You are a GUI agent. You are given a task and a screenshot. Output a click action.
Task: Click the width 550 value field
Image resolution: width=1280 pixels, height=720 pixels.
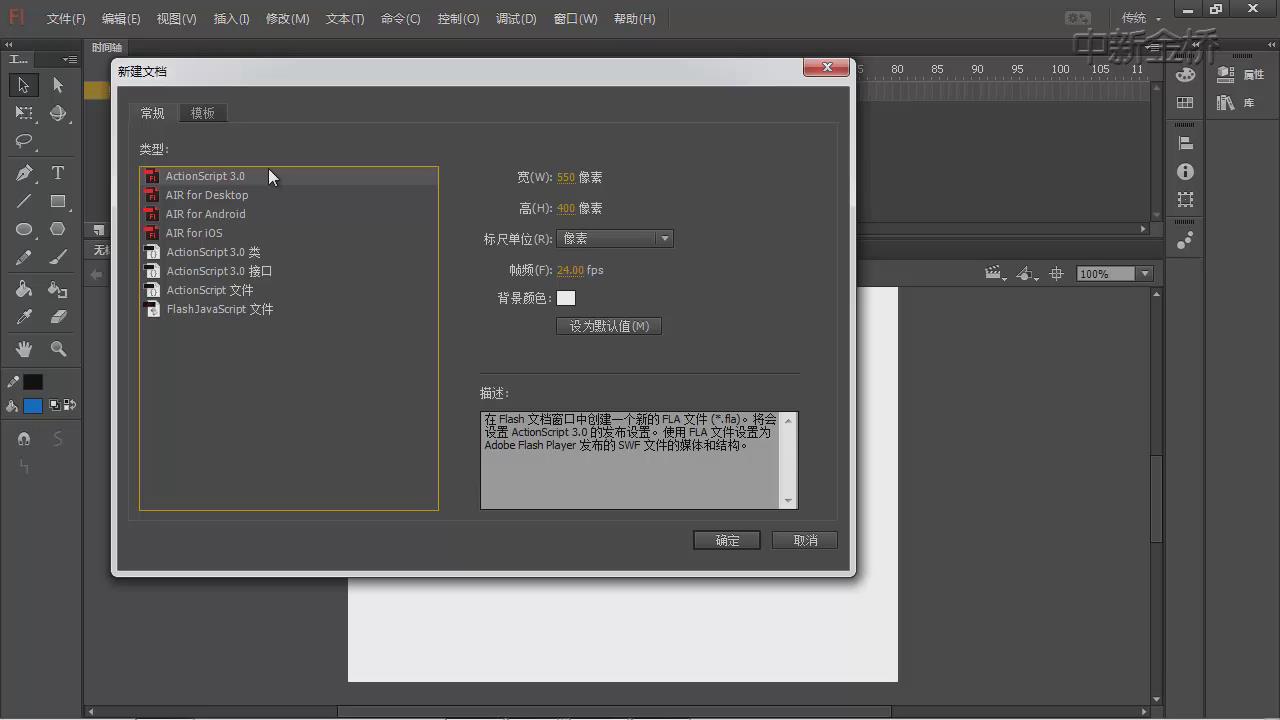(566, 177)
